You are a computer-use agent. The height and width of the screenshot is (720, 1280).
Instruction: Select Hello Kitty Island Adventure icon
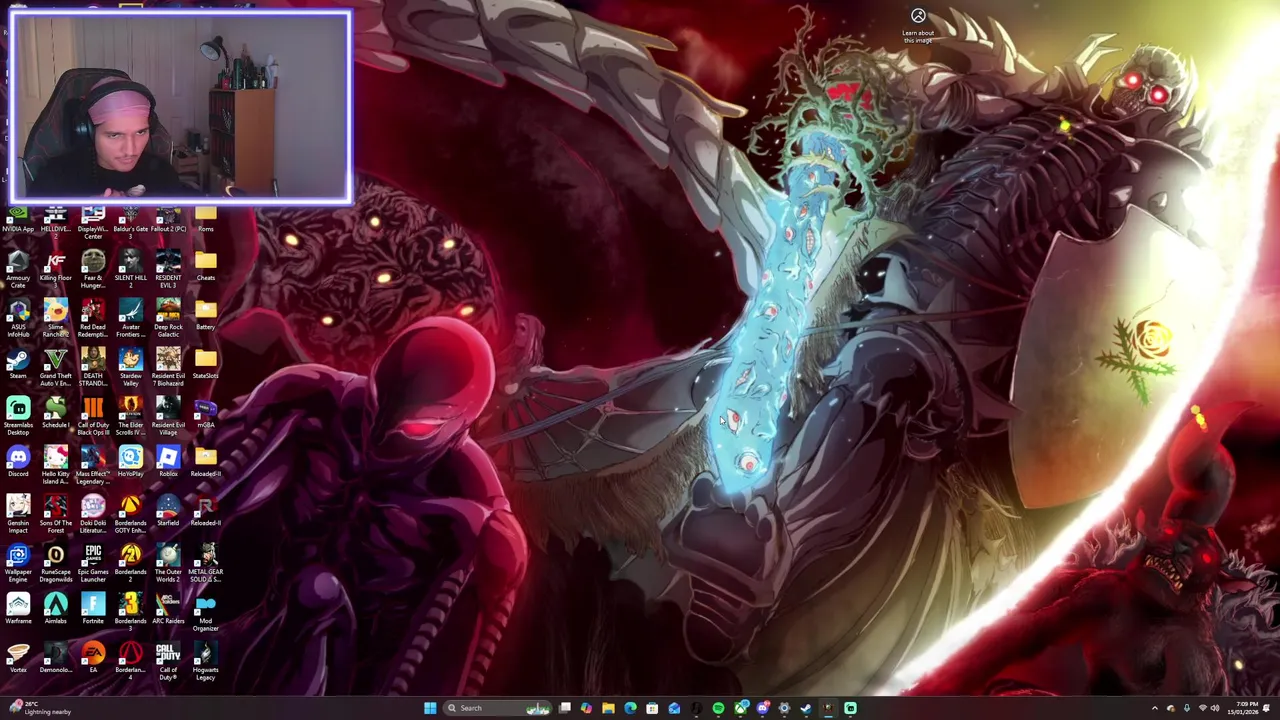coord(55,465)
